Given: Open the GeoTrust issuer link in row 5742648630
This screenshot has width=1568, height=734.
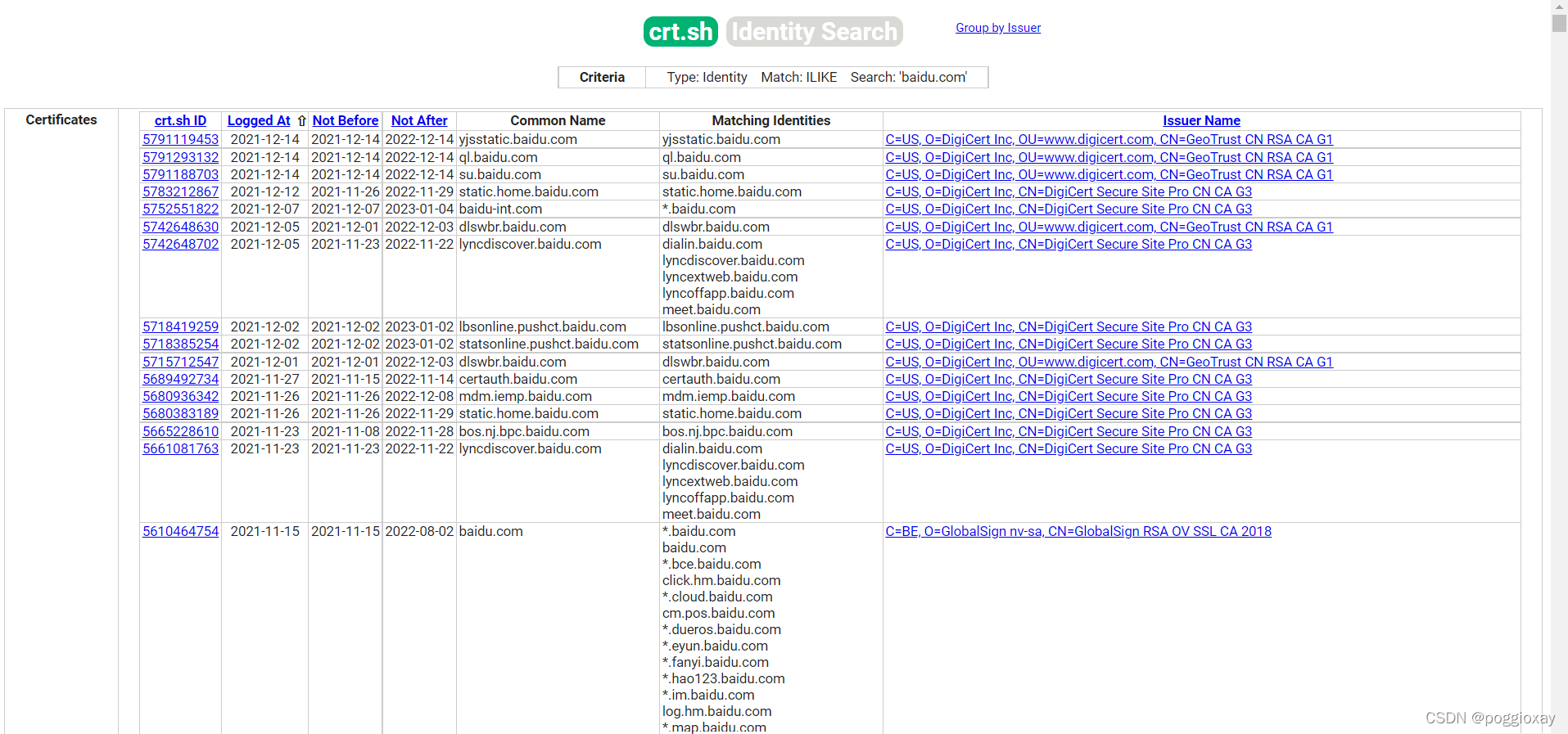Looking at the screenshot, I should [x=1109, y=227].
